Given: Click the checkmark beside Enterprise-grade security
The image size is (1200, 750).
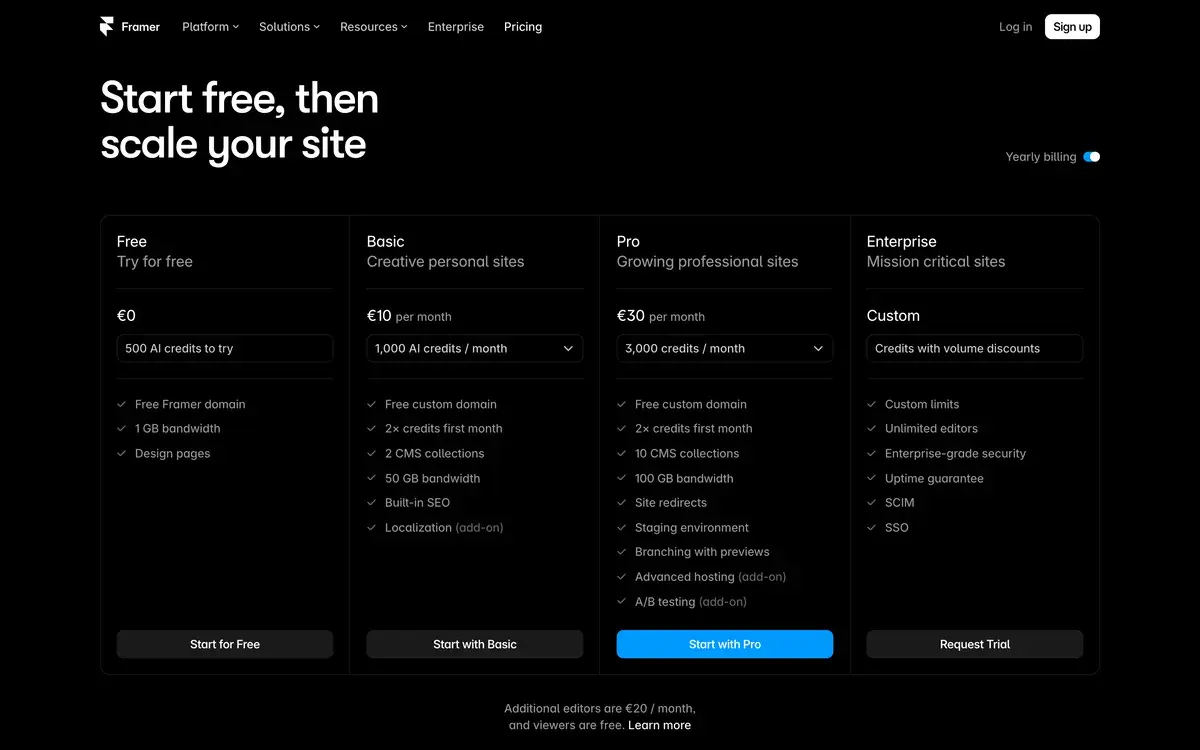Looking at the screenshot, I should coord(872,453).
